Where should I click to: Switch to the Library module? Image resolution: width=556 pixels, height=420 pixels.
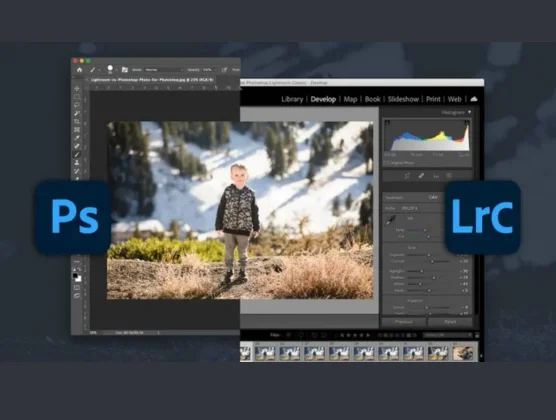pyautogui.click(x=292, y=99)
